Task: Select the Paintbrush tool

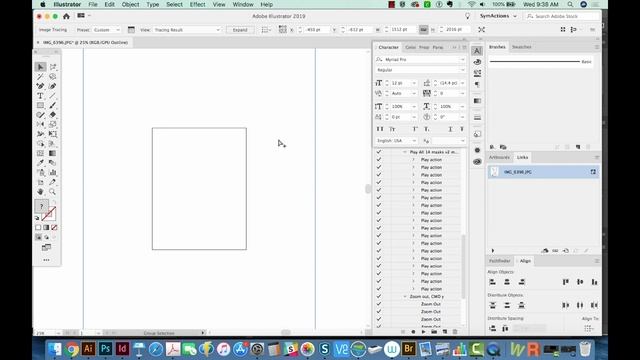Action: [x=53, y=105]
